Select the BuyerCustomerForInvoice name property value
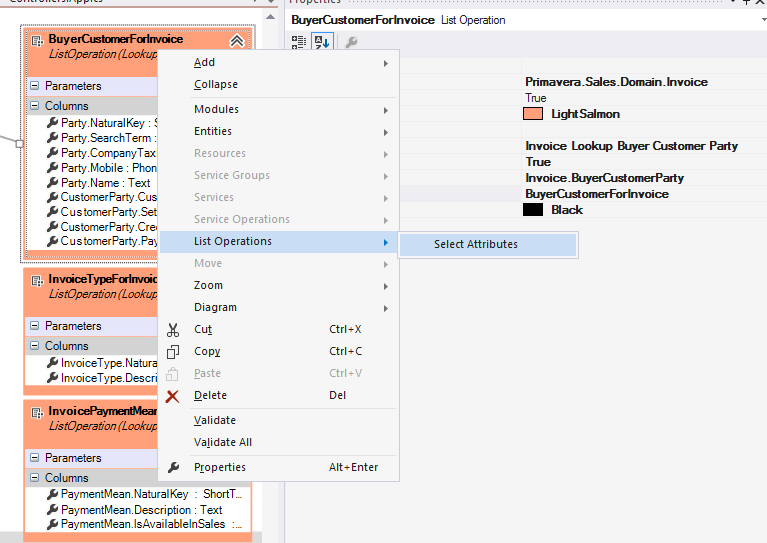 [x=597, y=194]
